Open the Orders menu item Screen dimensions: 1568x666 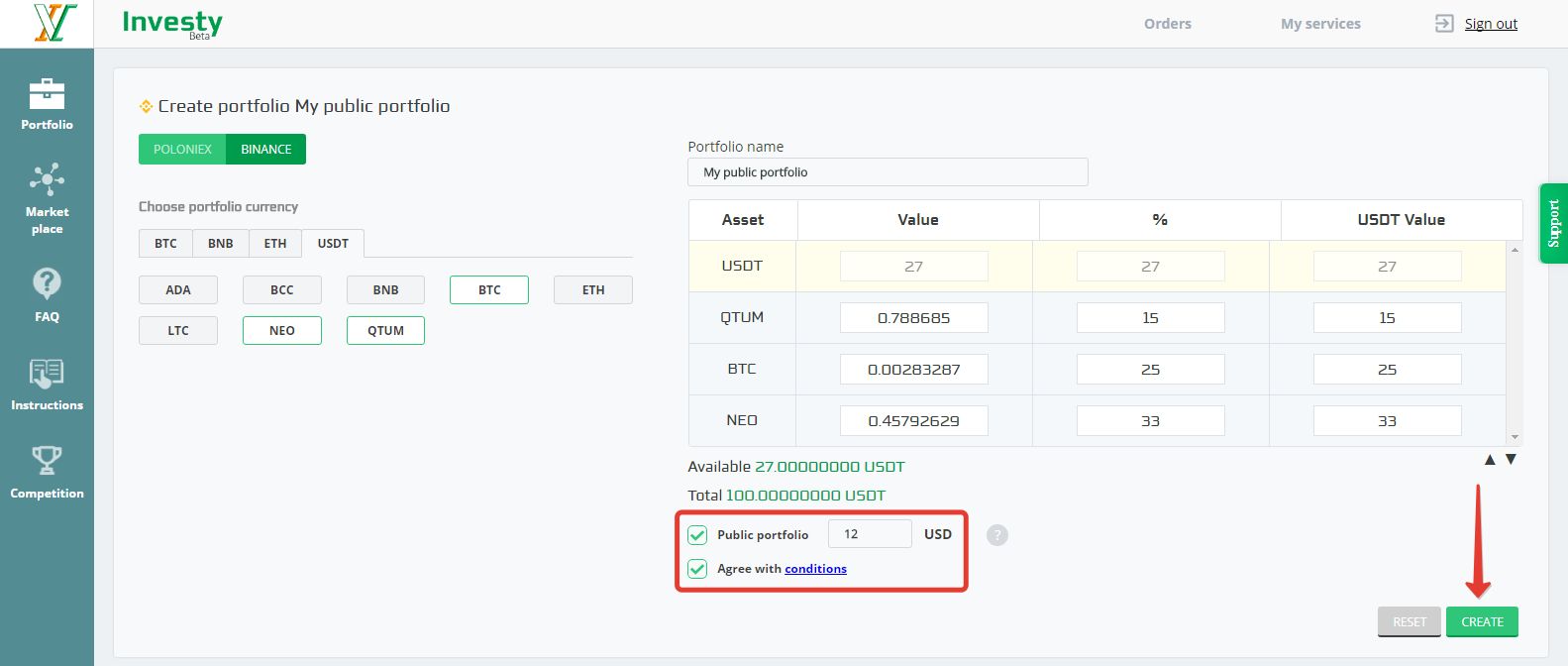[x=1168, y=24]
